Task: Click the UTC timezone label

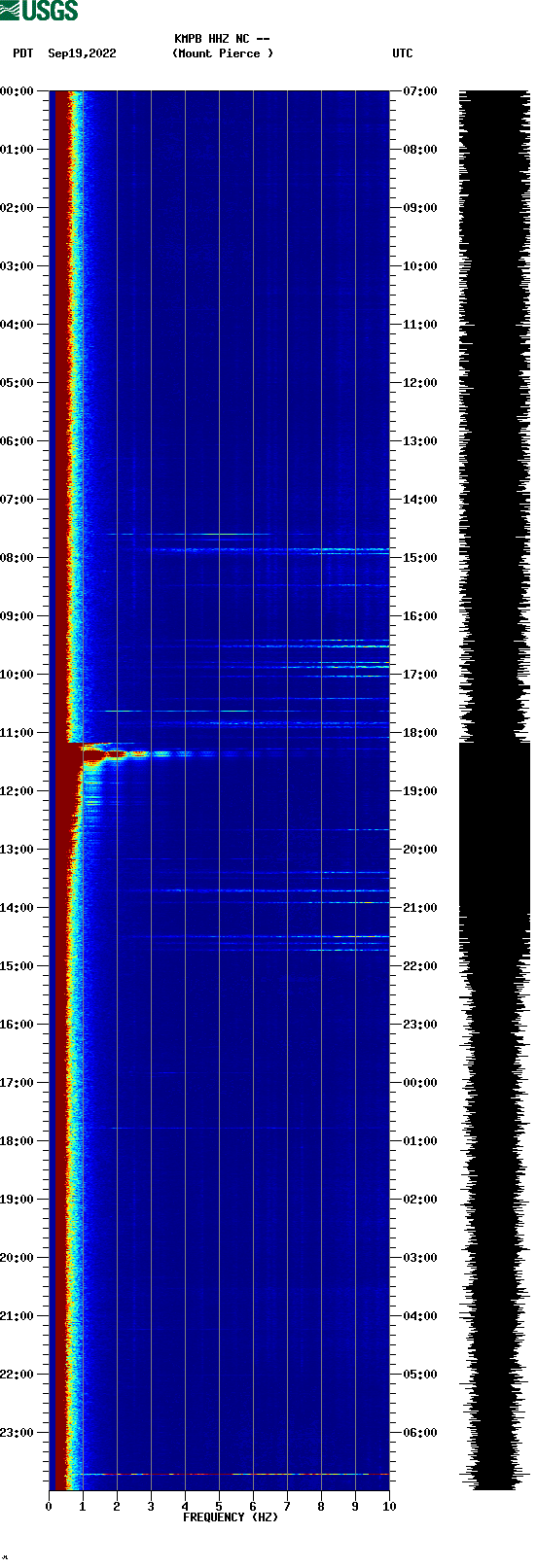Action: pos(403,53)
